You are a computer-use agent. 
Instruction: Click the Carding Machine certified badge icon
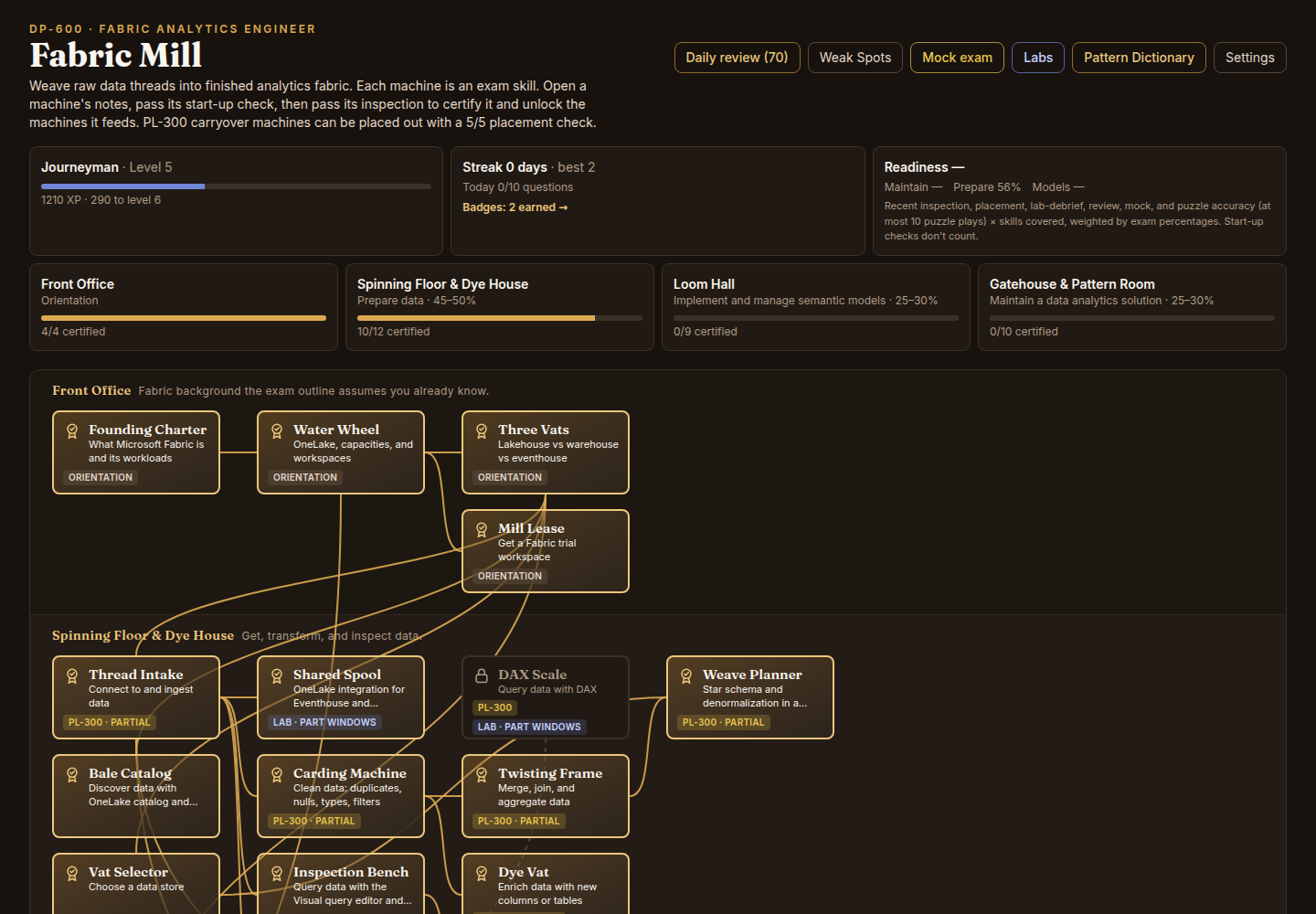point(277,774)
